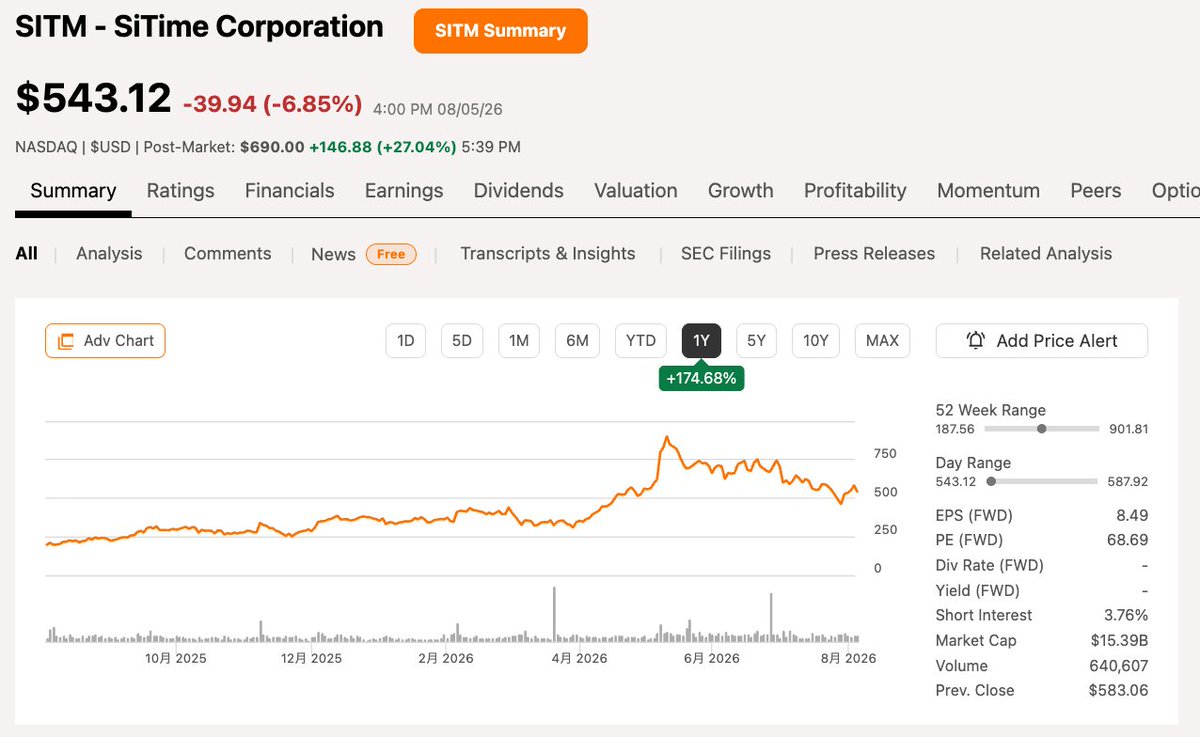Show the MAX chart range
Image resolution: width=1200 pixels, height=737 pixels.
882,341
